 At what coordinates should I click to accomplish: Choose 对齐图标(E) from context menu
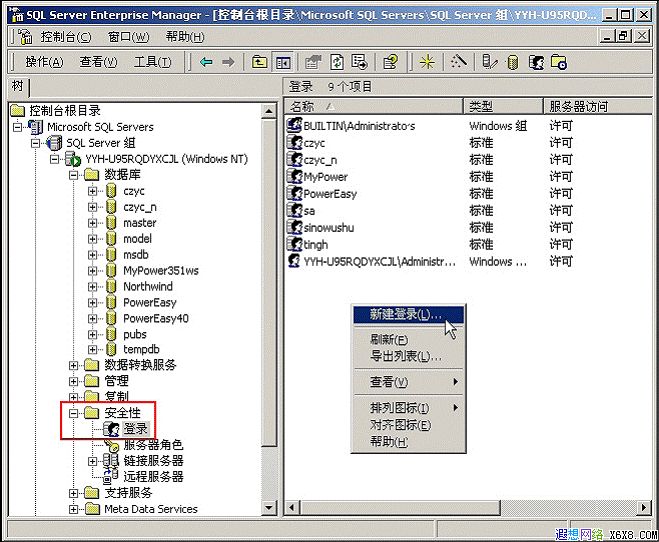[x=408, y=425]
